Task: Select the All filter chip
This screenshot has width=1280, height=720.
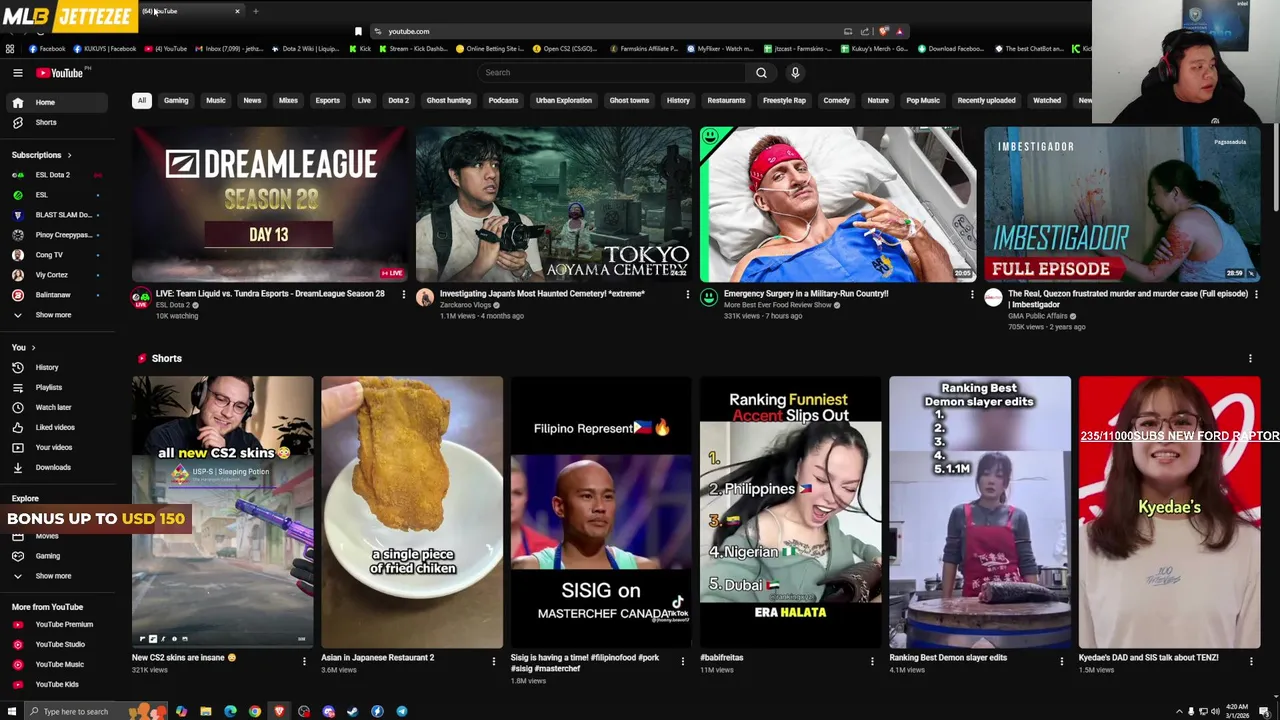Action: 142,100
